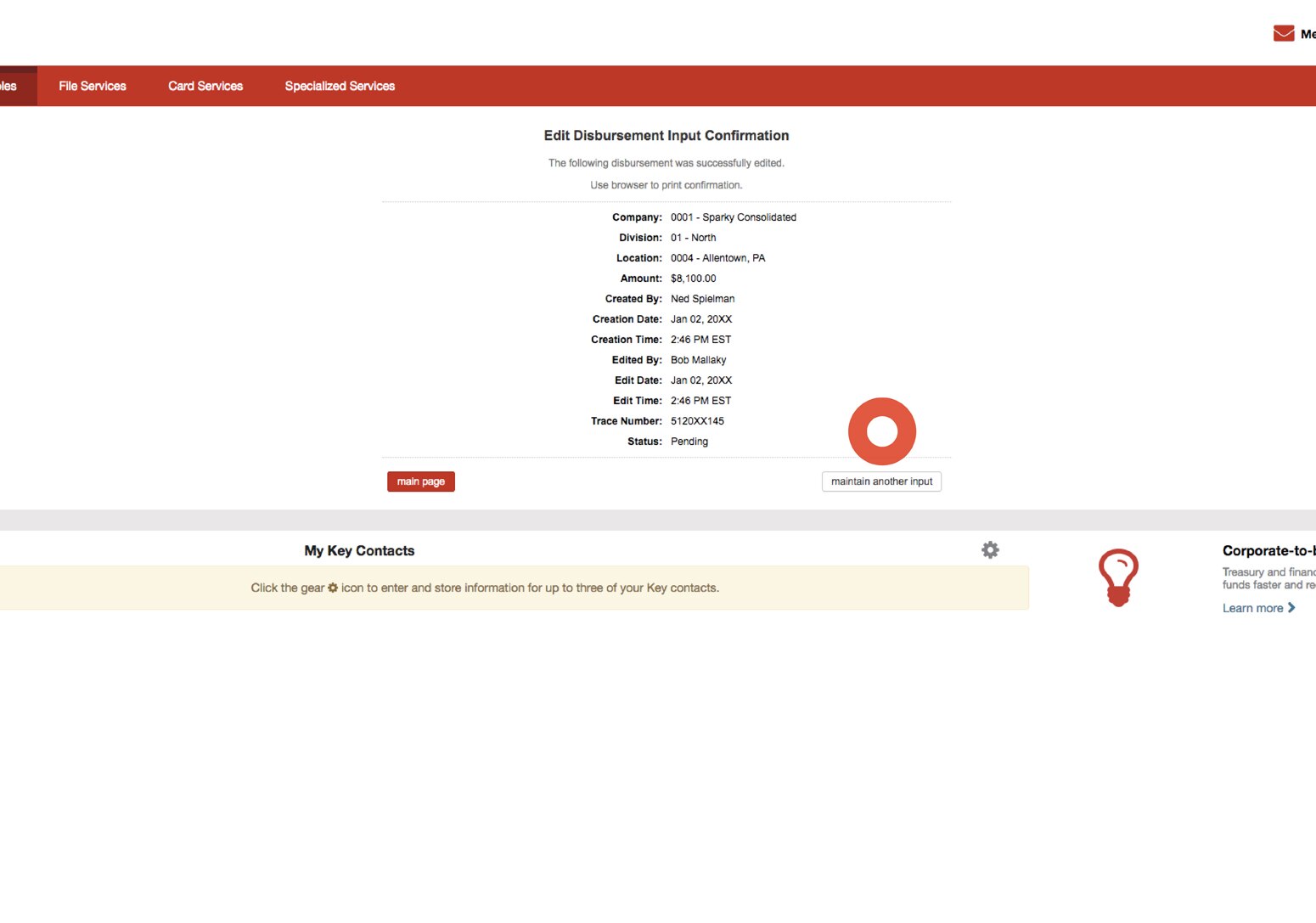Click the chevron next to Learn more
The width and height of the screenshot is (1316, 923).
[1291, 608]
